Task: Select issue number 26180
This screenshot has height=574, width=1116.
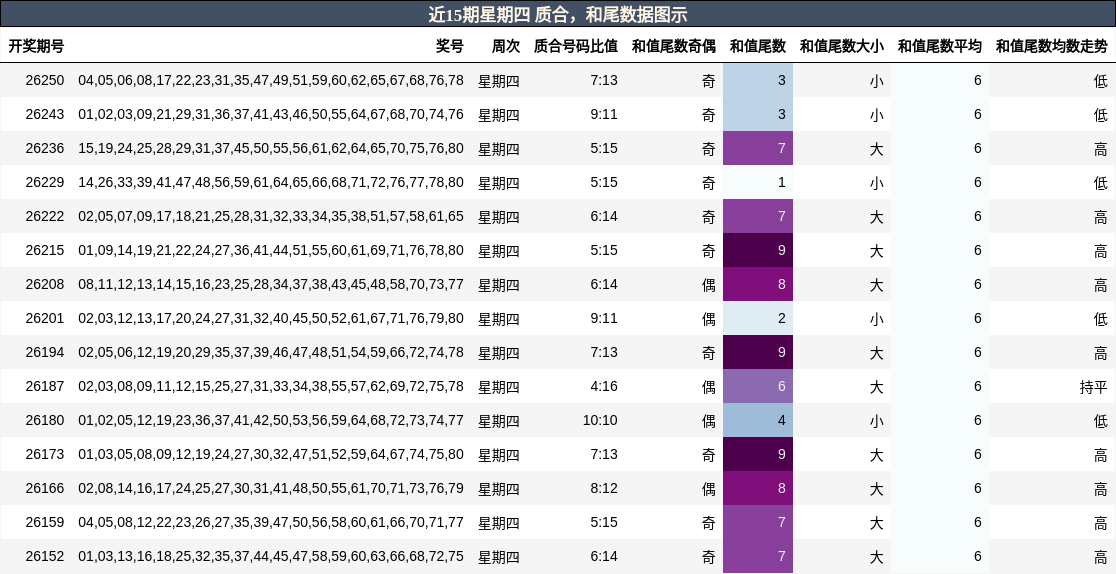Action: pos(45,420)
